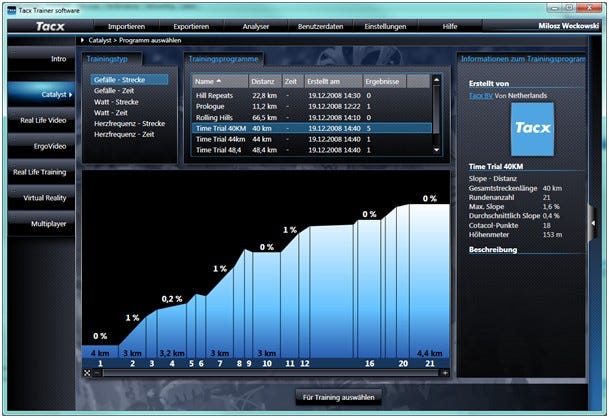Open the Importieren menu
The image size is (609, 418).
tap(126, 26)
